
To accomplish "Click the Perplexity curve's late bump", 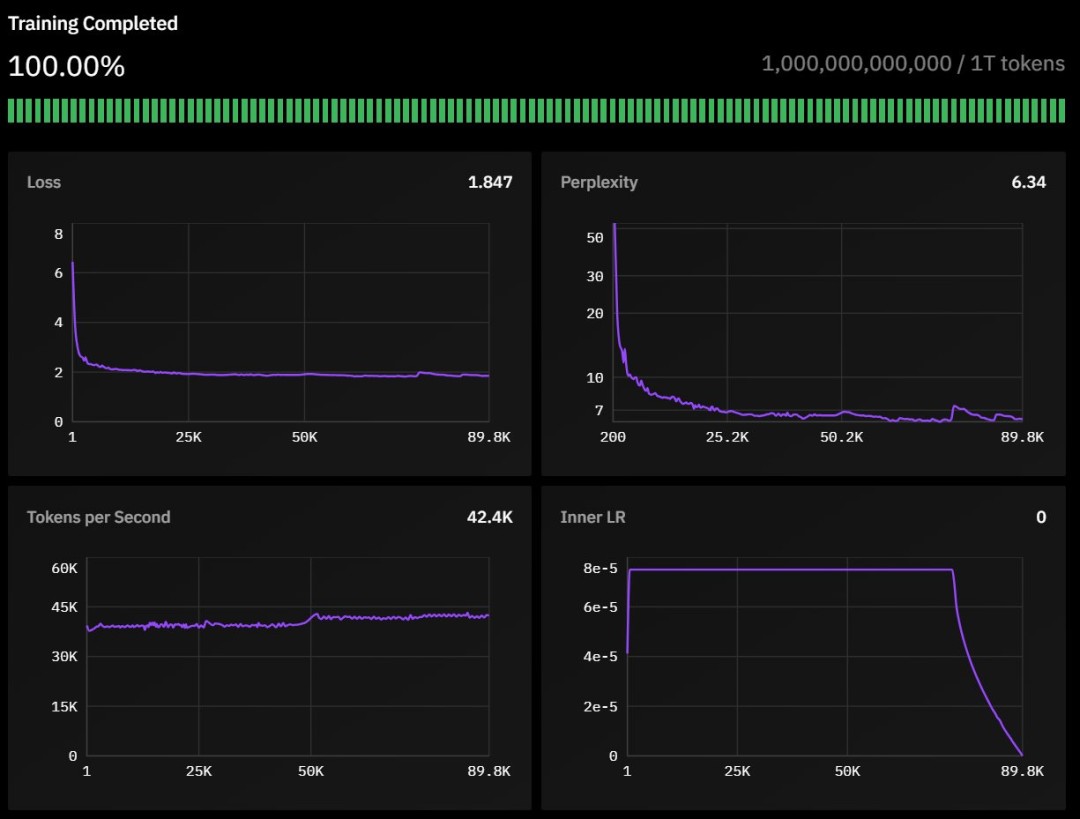I will click(956, 410).
